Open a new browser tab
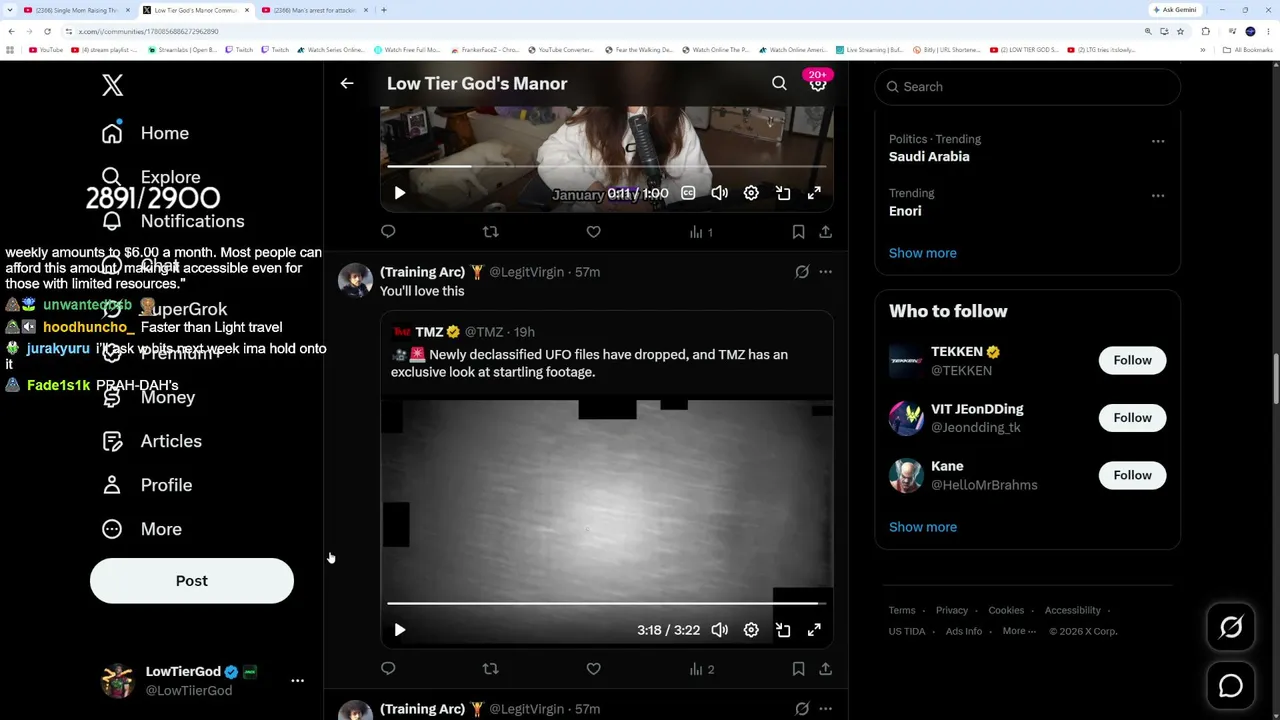This screenshot has height=720, width=1280. [x=384, y=10]
